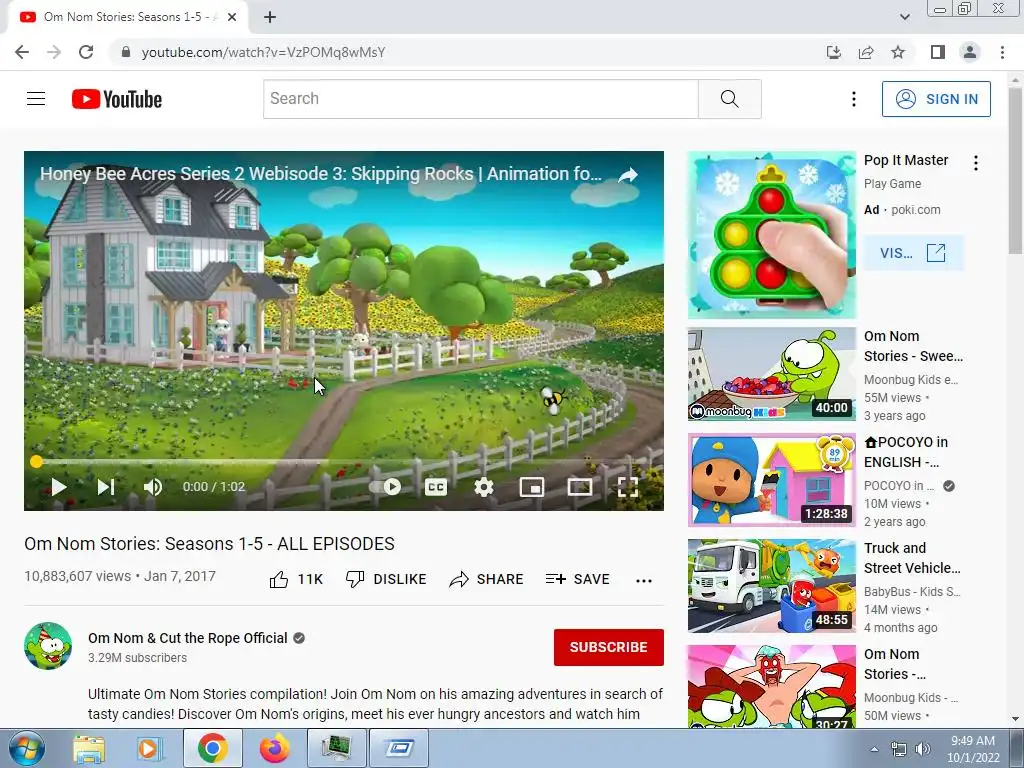1024x768 pixels.
Task: Open Om Nom & Cut the Rope Official channel
Action: click(187, 638)
